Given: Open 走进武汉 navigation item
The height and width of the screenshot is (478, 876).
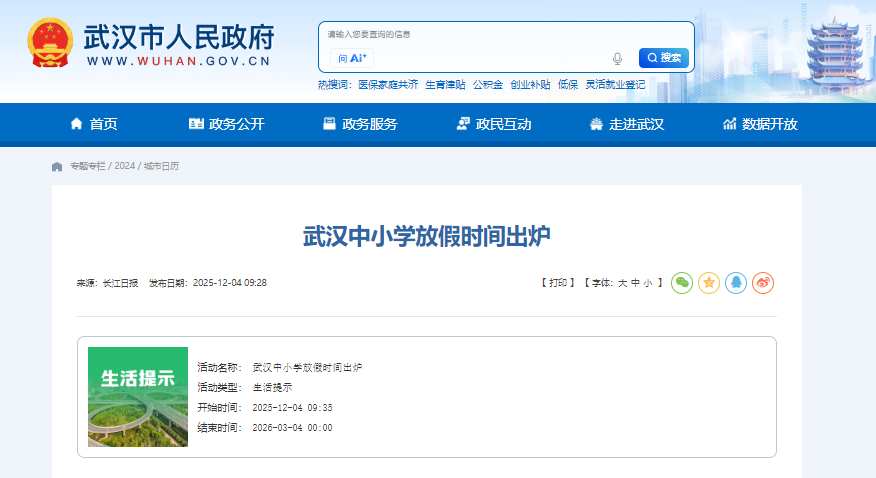Looking at the screenshot, I should pyautogui.click(x=626, y=124).
